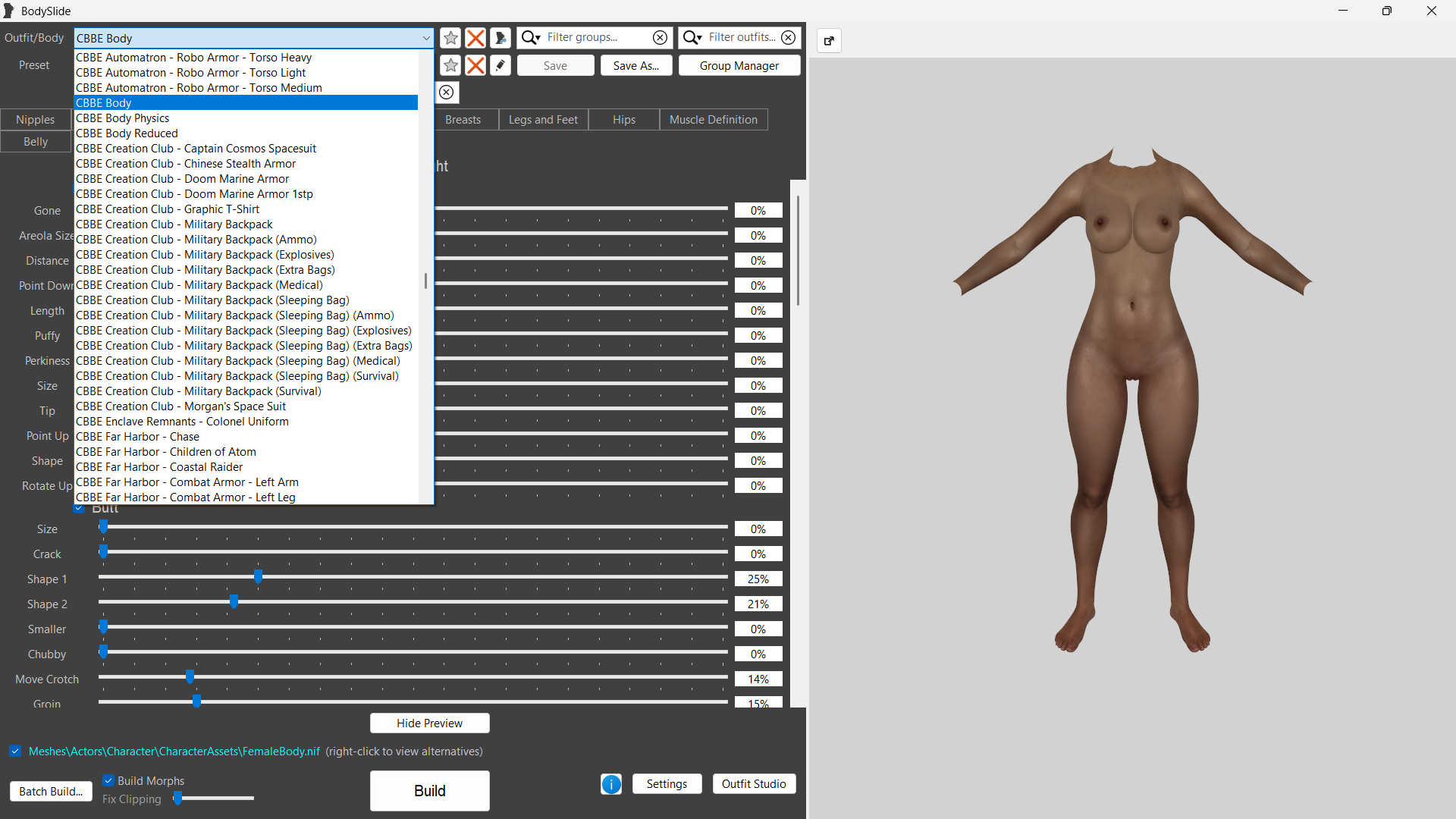This screenshot has height=819, width=1456.
Task: Click the Shape 1 value box showing 25%
Action: (x=758, y=579)
